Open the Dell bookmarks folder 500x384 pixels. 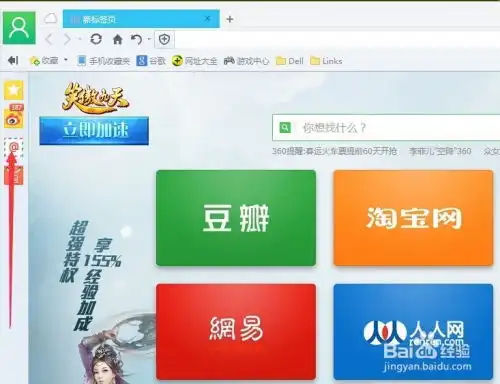(290, 61)
